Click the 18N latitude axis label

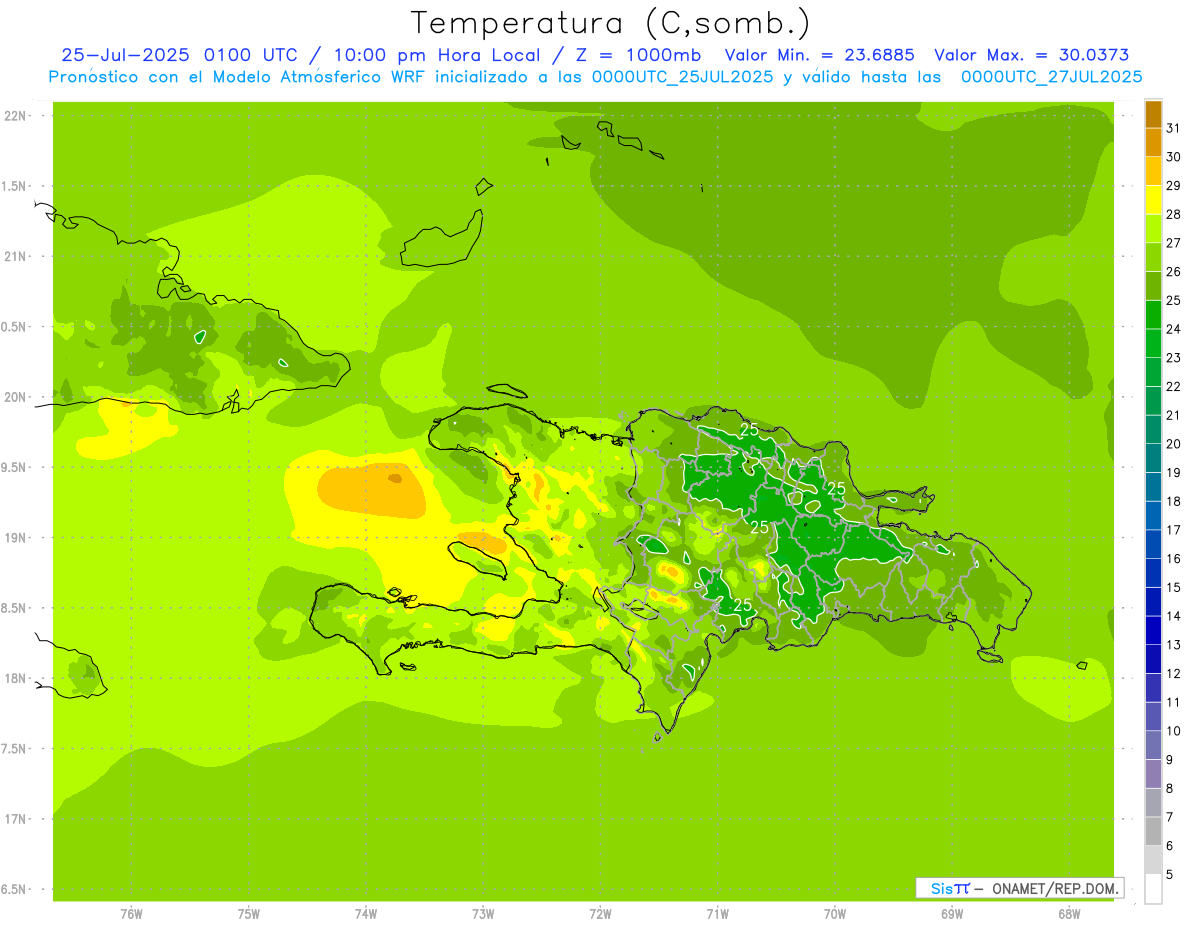tap(15, 678)
